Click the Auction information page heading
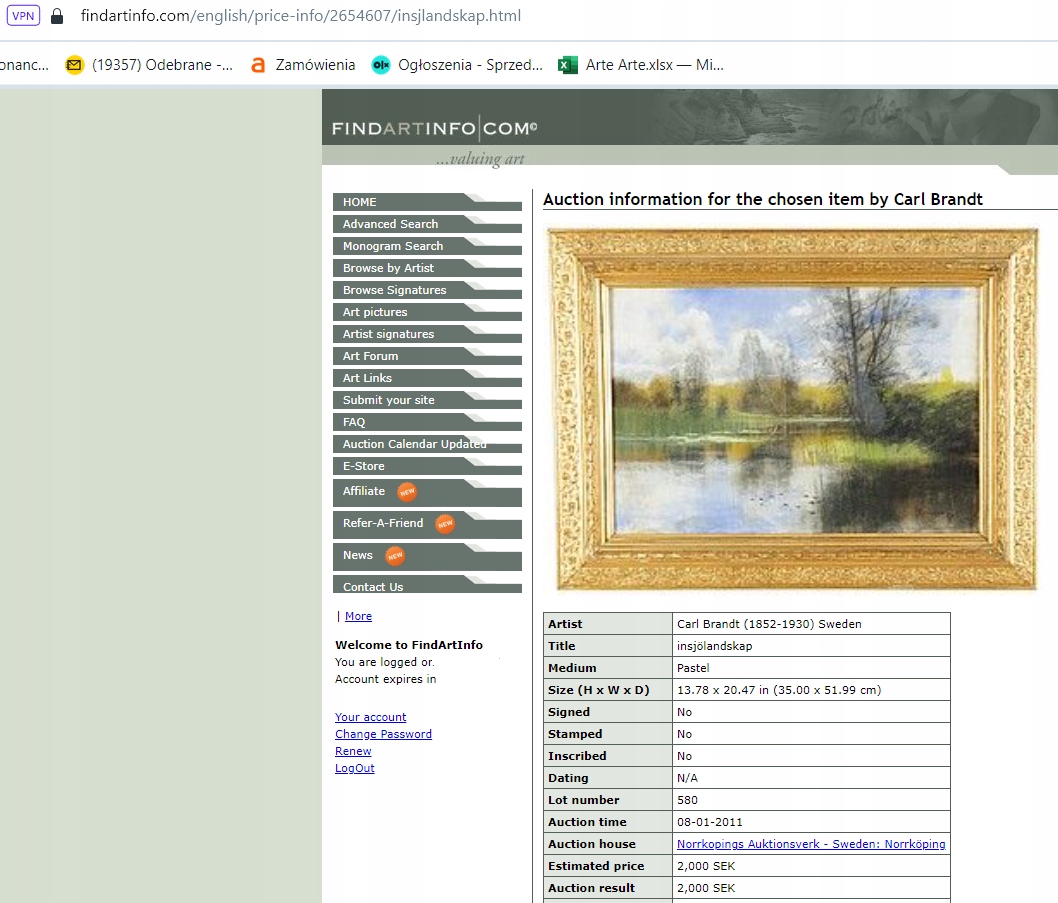This screenshot has height=903, width=1058. (762, 199)
